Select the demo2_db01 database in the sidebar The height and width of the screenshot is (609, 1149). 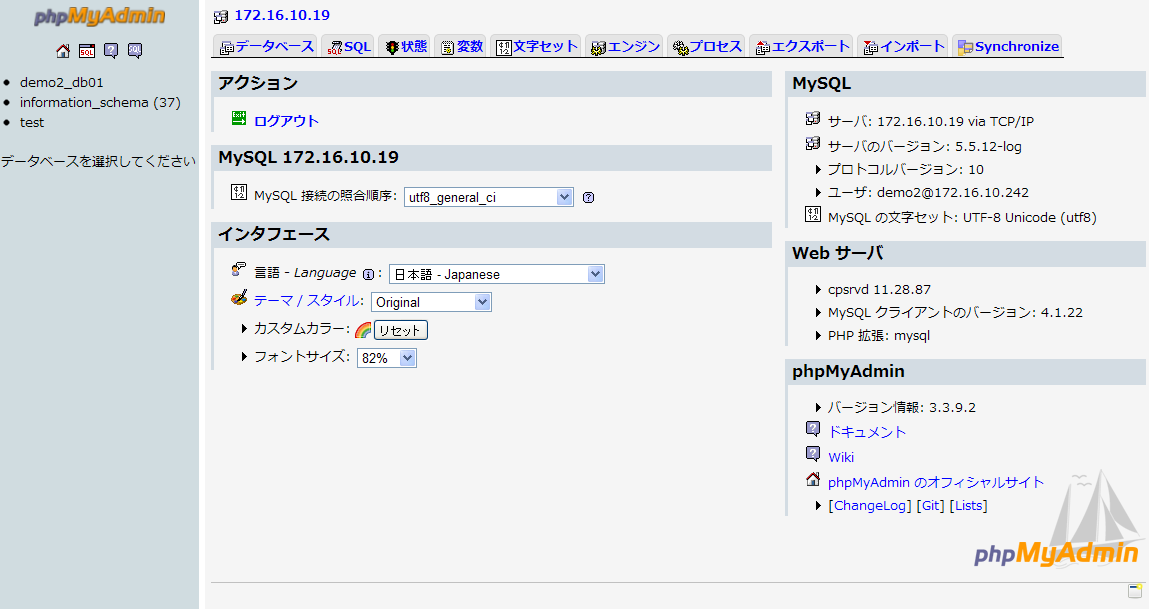click(61, 82)
